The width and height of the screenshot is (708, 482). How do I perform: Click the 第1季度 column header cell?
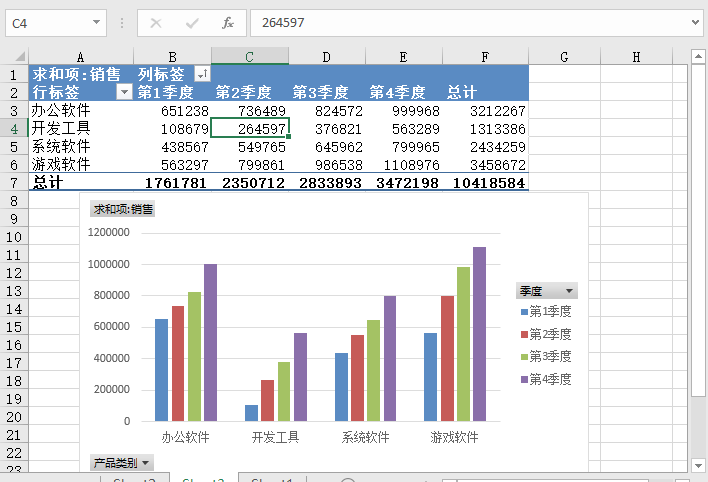(x=172, y=92)
